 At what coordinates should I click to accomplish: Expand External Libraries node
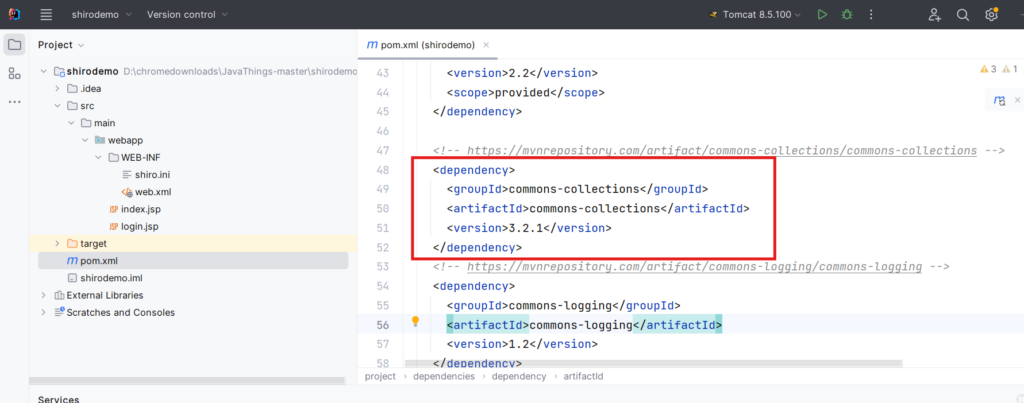point(44,295)
